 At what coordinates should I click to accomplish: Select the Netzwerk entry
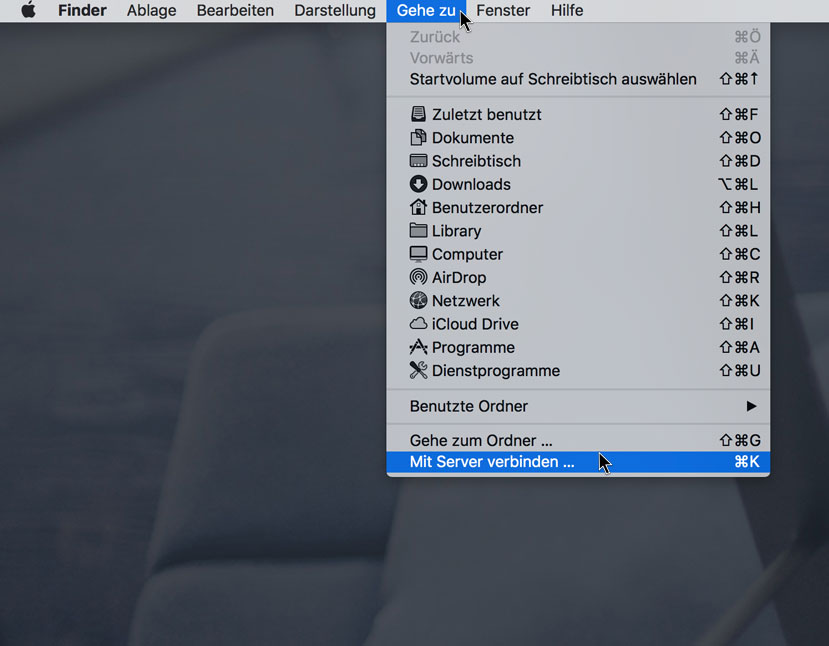pyautogui.click(x=578, y=300)
